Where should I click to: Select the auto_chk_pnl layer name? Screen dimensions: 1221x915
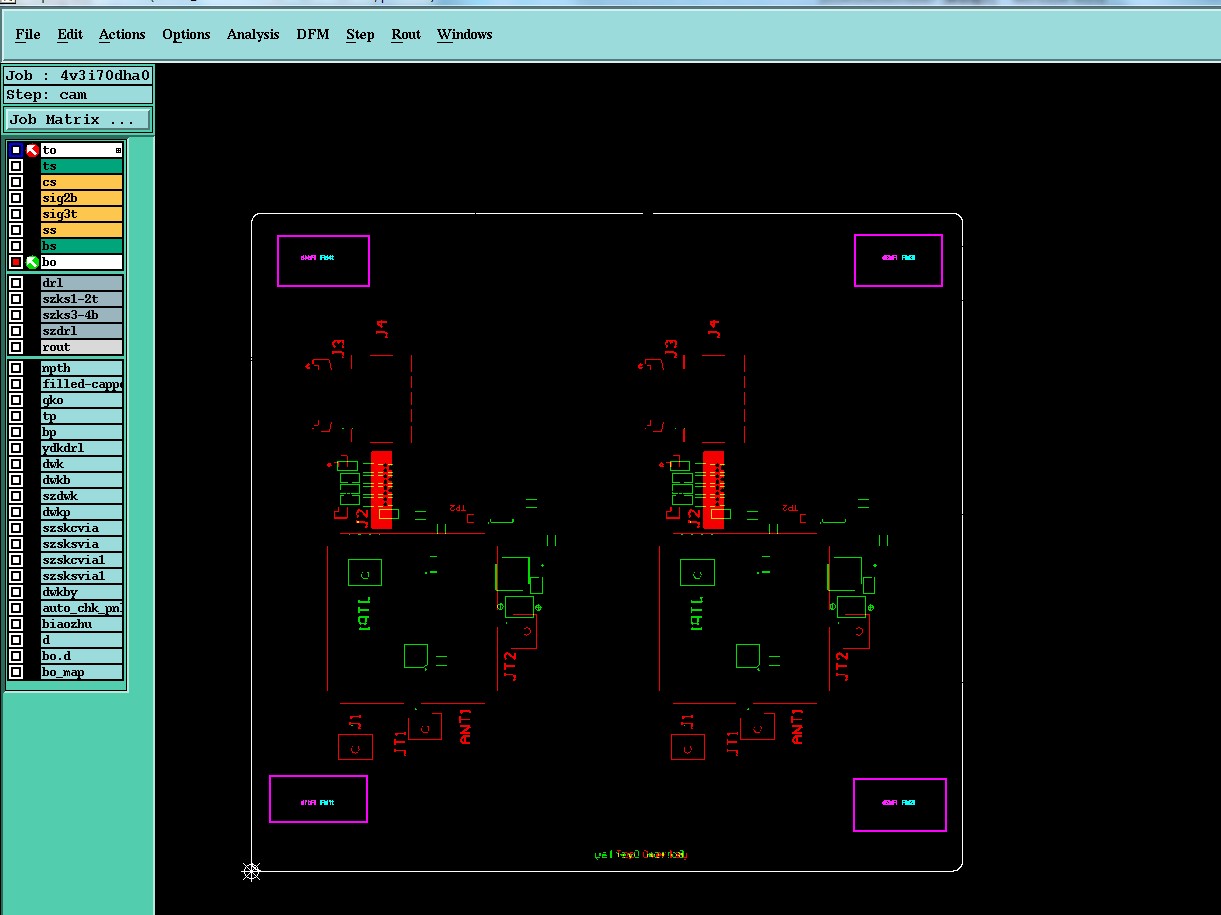point(82,608)
